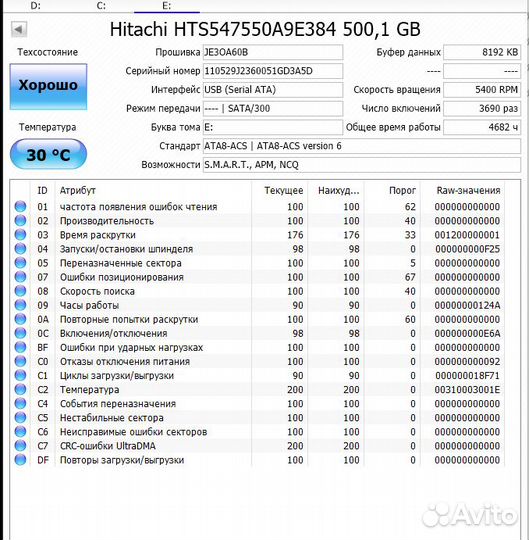Click raw value 00000000F25
Screen dimensions: 529x540
(467, 249)
